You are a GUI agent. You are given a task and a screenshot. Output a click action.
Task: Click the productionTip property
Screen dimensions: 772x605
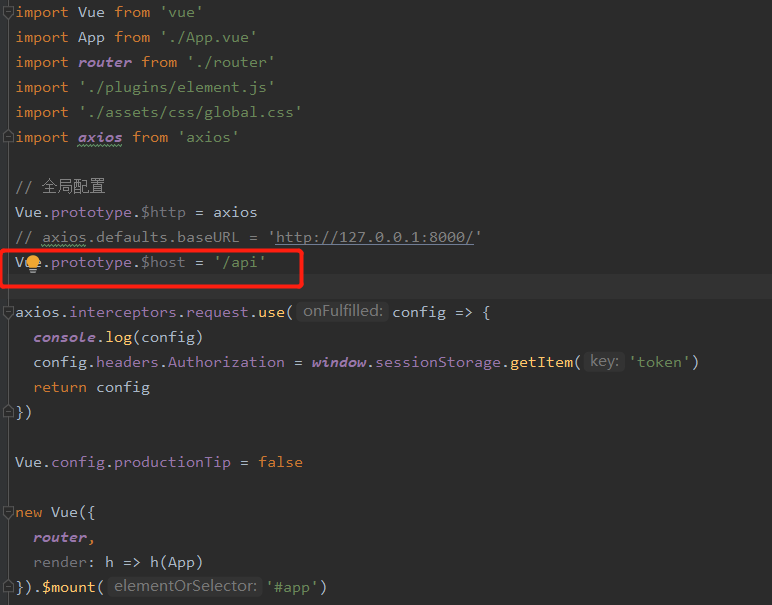point(172,462)
